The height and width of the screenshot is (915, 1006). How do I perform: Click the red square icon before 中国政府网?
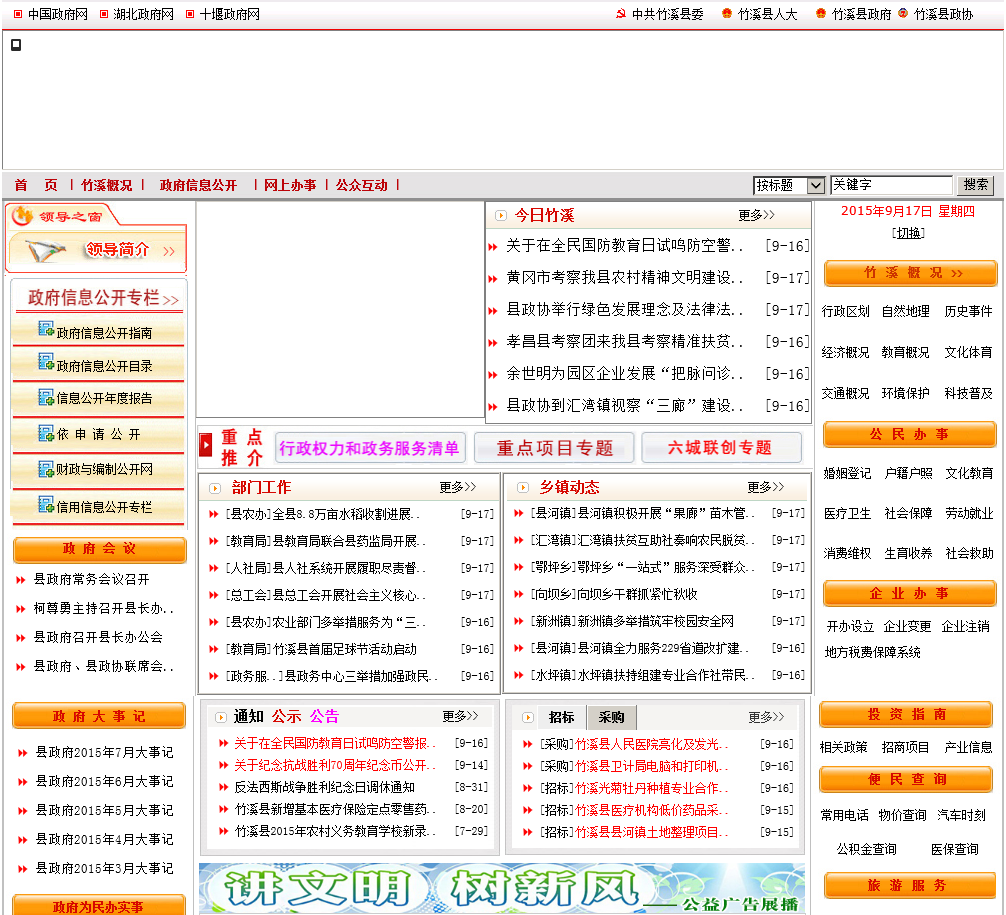[18, 14]
